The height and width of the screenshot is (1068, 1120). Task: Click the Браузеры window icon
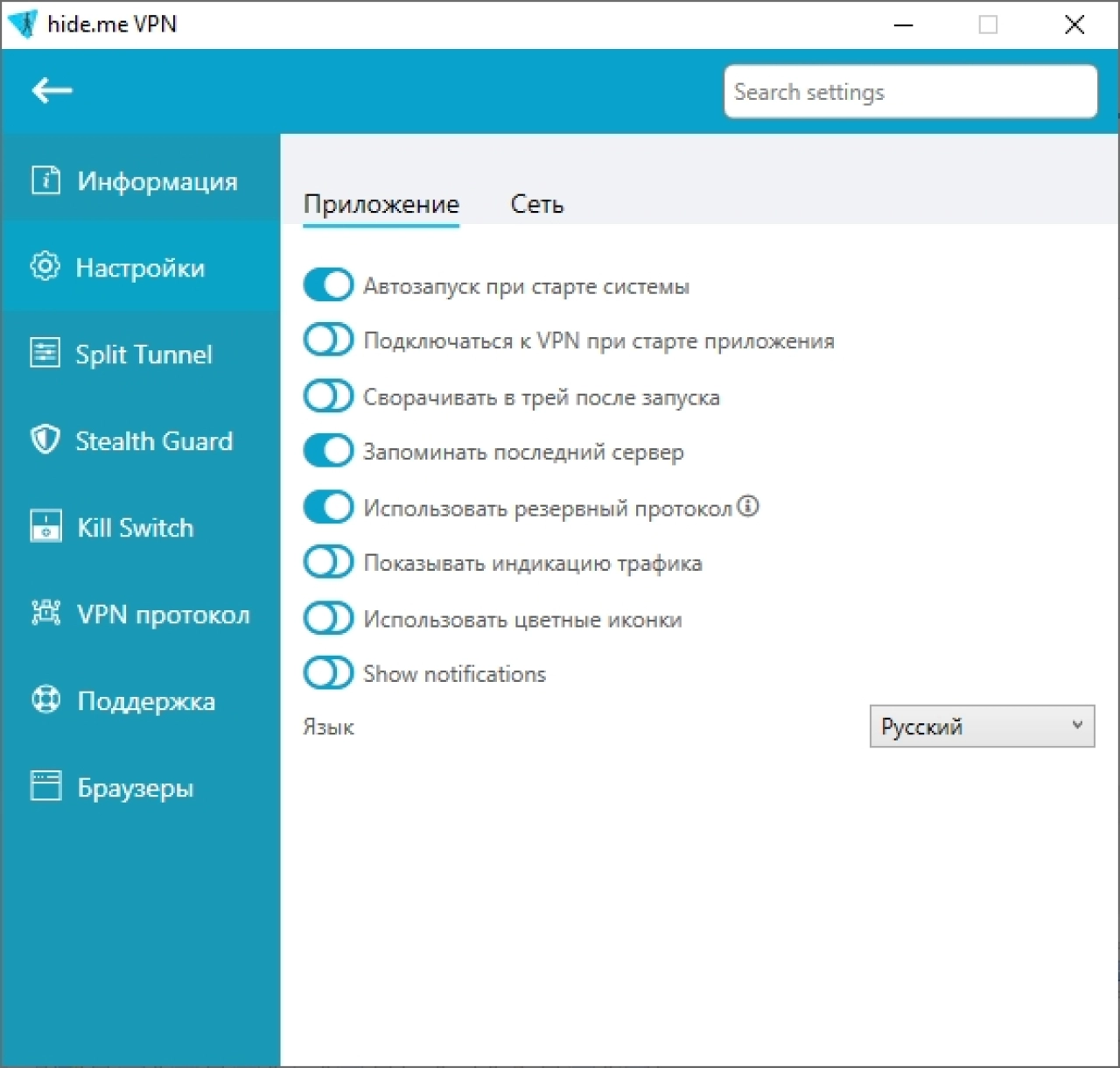click(x=45, y=786)
